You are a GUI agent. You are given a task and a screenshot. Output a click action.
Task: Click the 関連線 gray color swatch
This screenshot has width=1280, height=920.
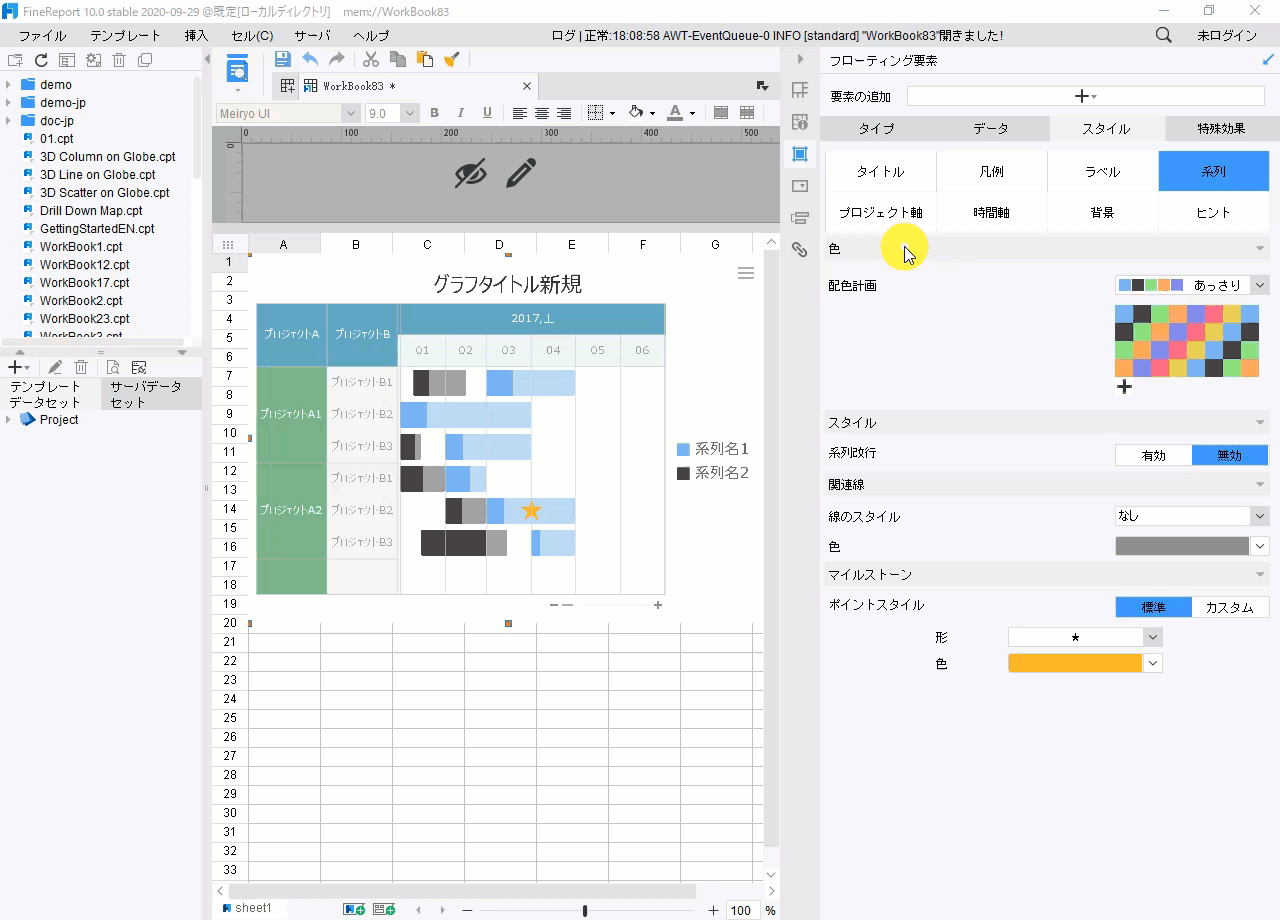pos(1182,546)
